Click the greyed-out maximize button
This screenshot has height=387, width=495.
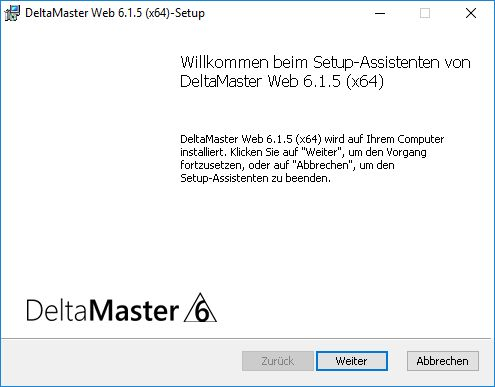[425, 13]
